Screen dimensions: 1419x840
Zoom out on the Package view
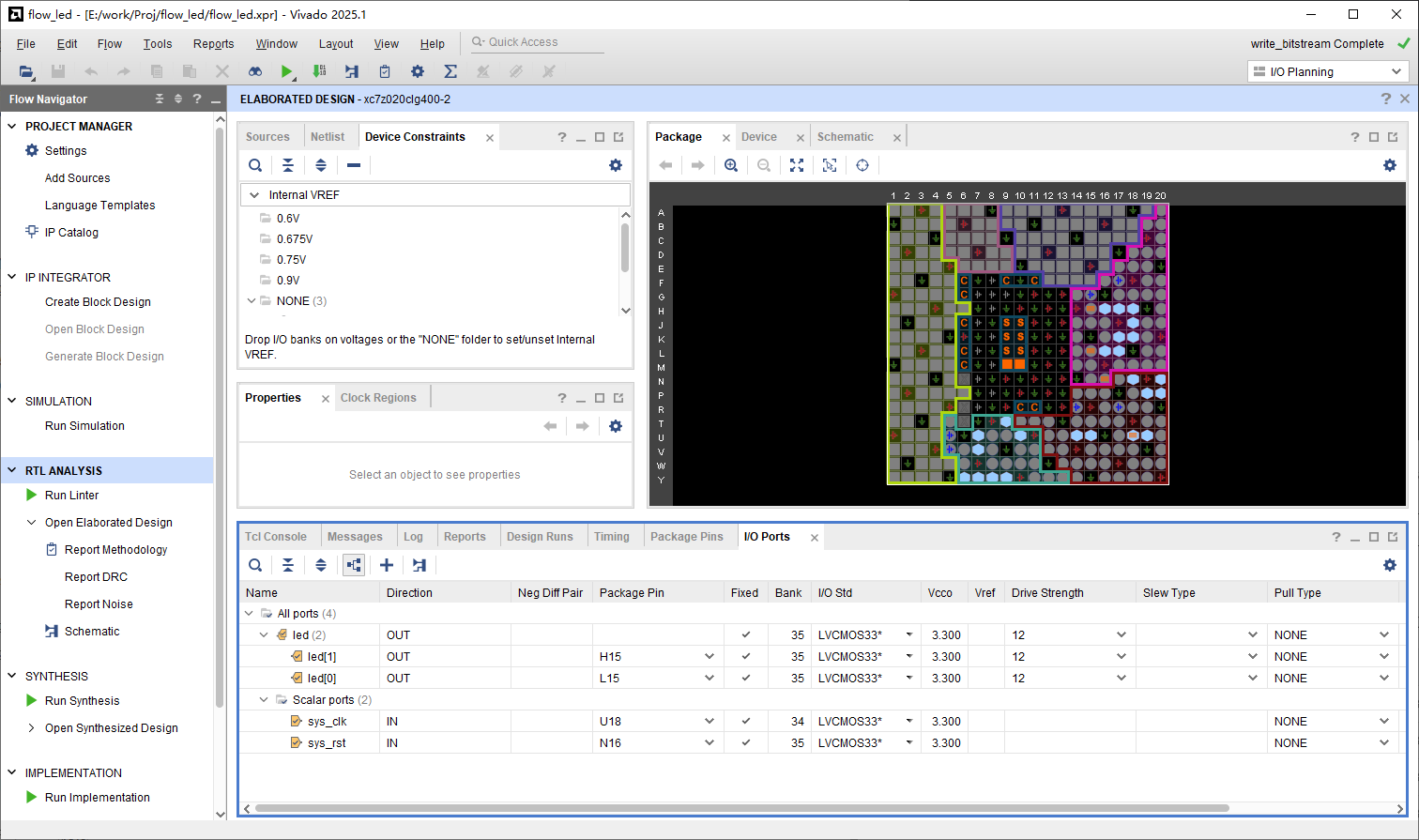764,165
